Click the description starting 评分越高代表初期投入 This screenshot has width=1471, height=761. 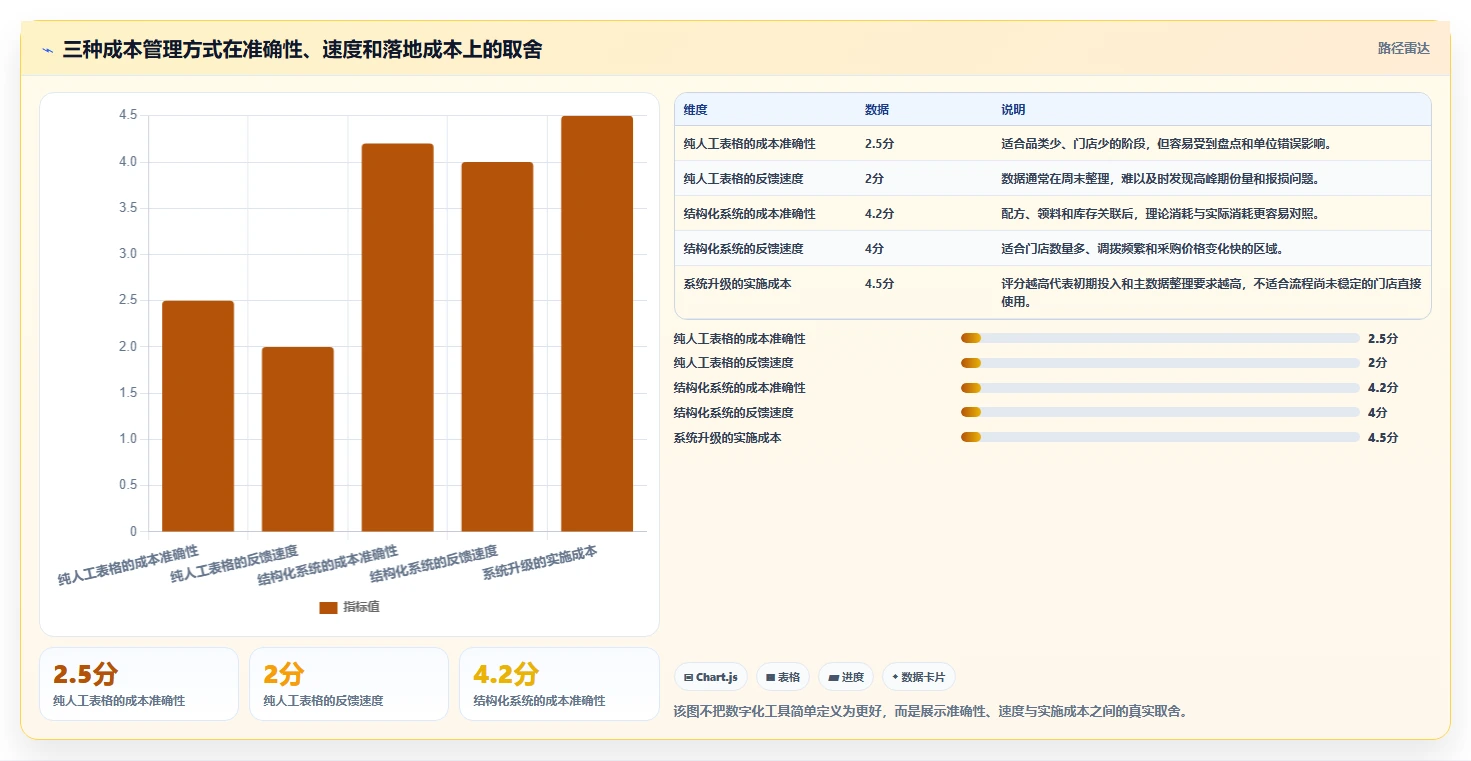[x=1211, y=292]
